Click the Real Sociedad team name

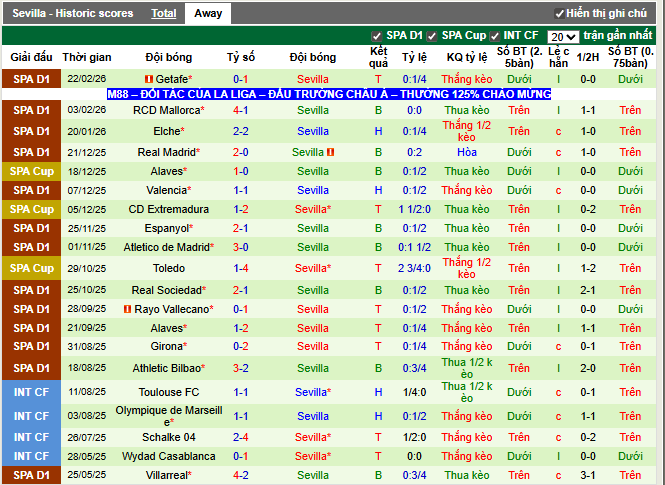[167, 290]
